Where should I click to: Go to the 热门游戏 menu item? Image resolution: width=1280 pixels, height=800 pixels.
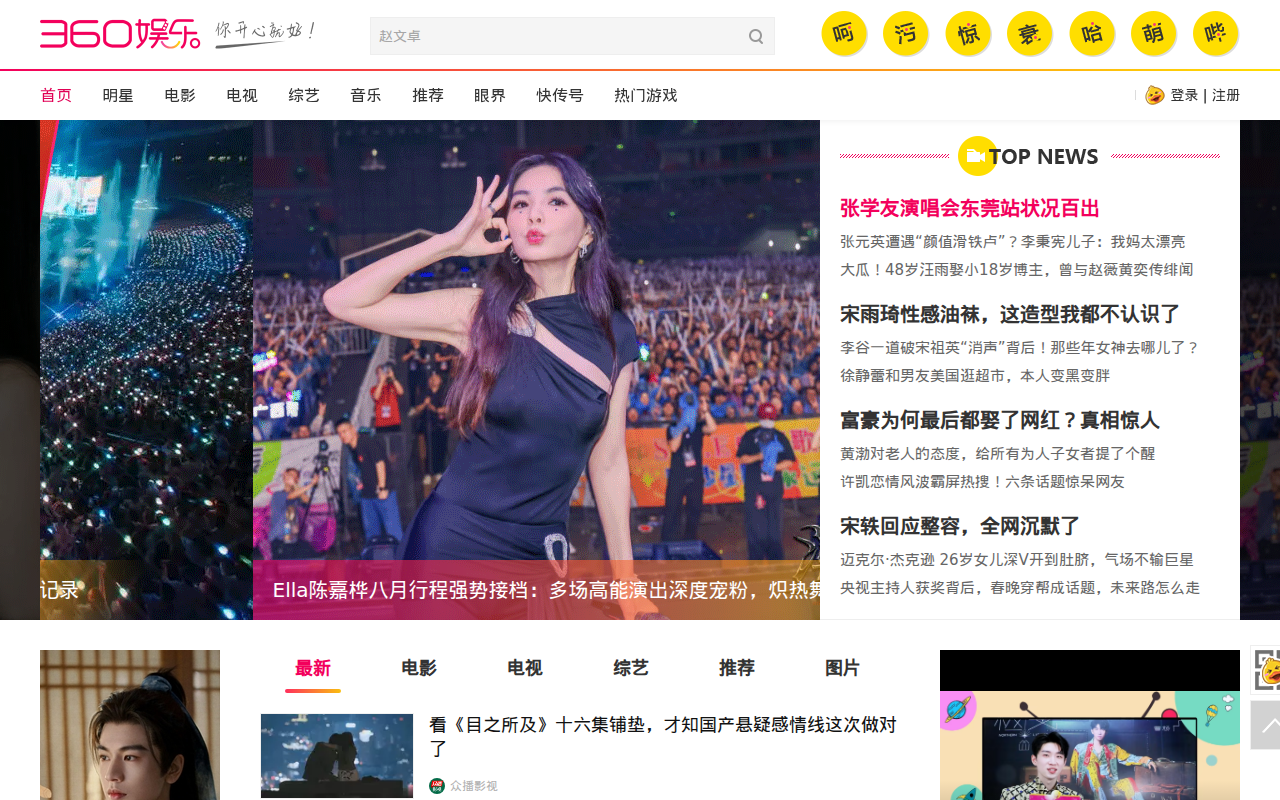point(645,95)
